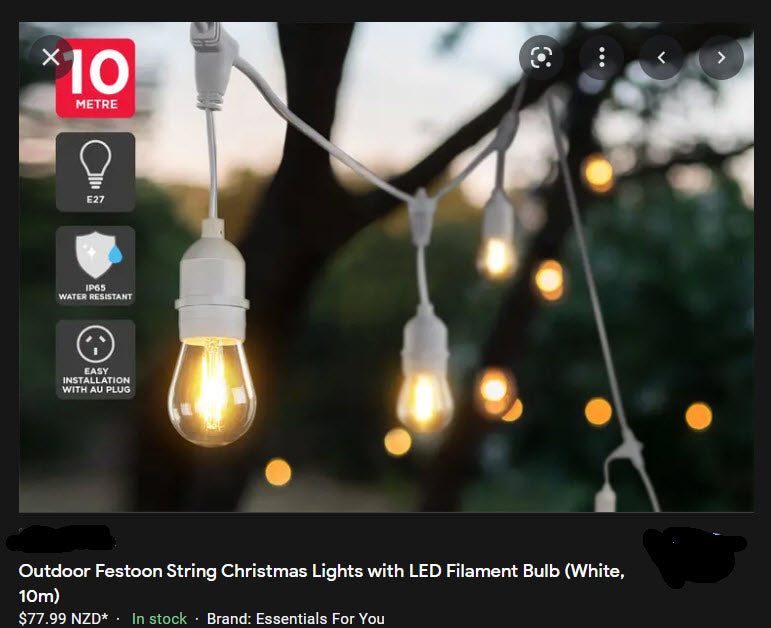Click the middle hanging bulb in photo
Image resolution: width=771 pixels, height=628 pixels.
(424, 401)
